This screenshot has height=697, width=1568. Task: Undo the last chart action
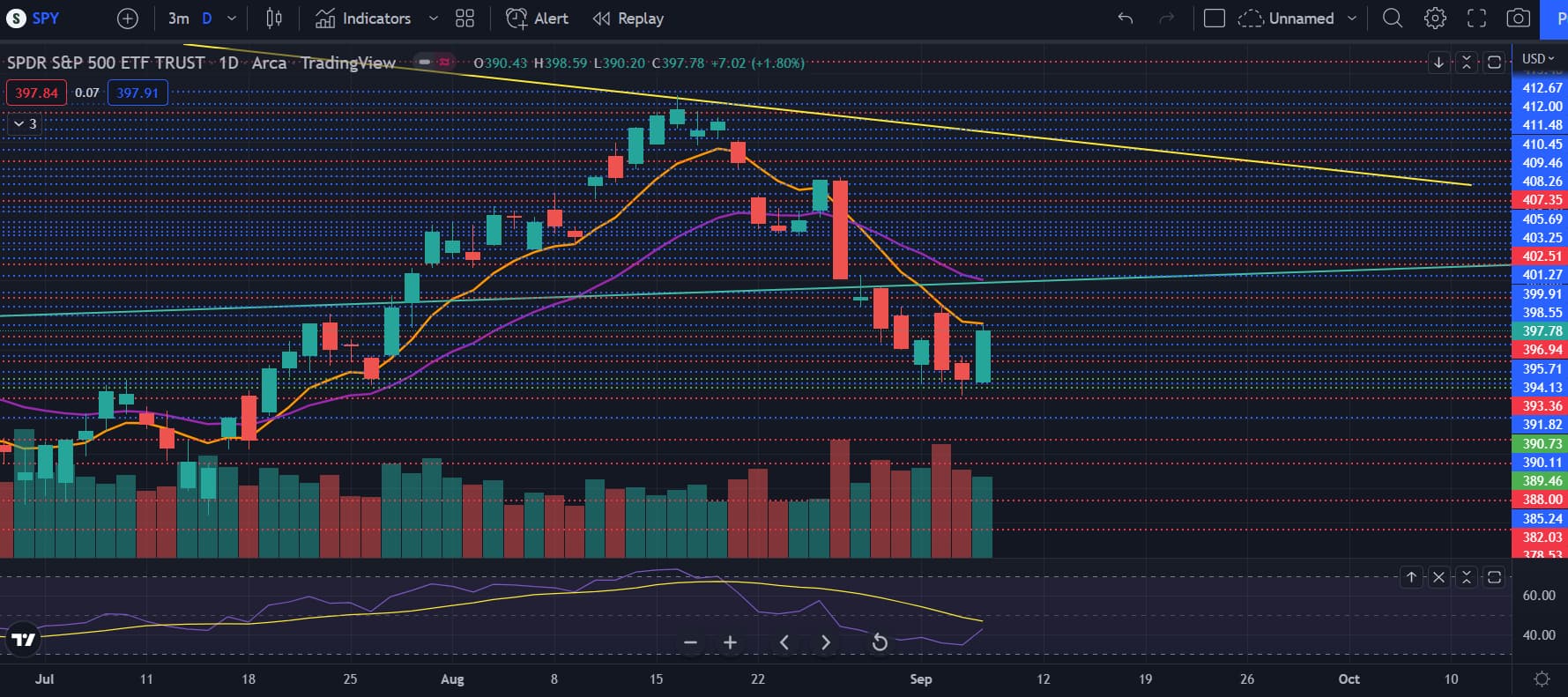1126,19
